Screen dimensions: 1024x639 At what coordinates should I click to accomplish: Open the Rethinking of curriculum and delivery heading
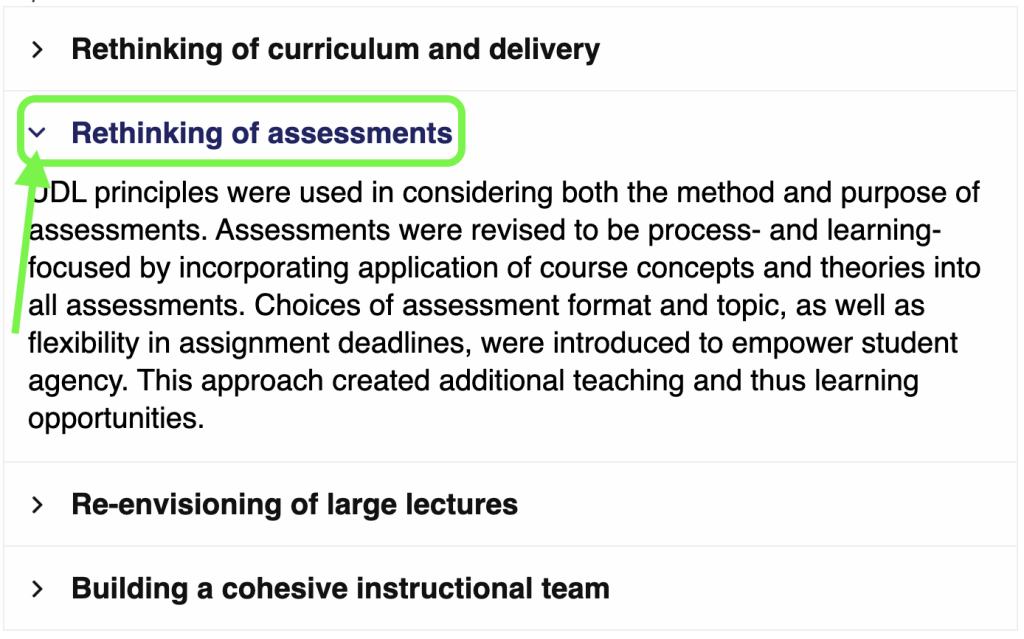[335, 50]
